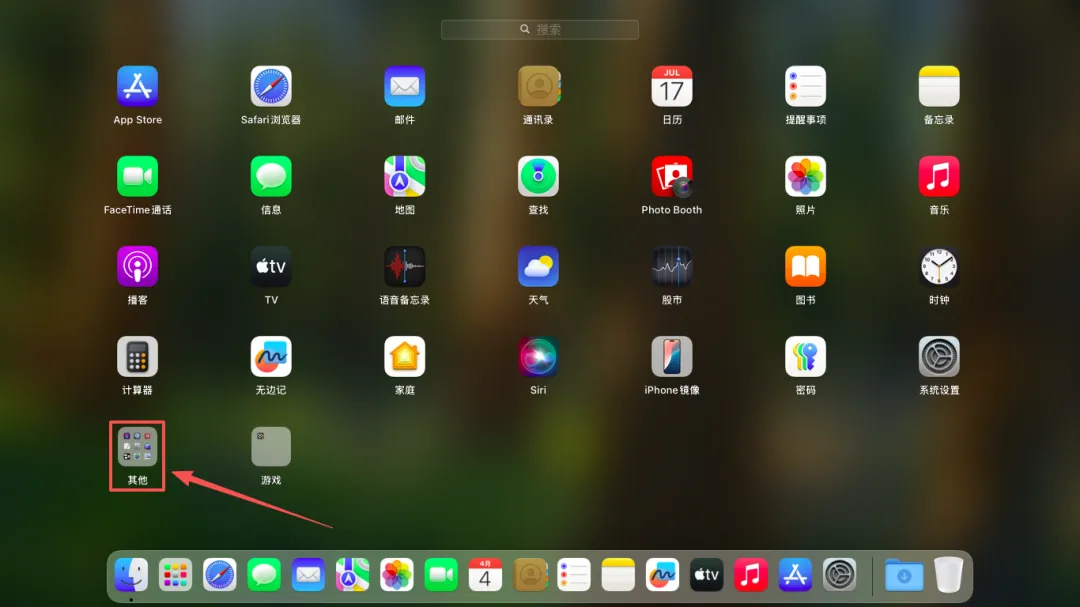Image resolution: width=1080 pixels, height=607 pixels.
Task: Launch Safari浏览器 from the Launchpad grid
Action: click(271, 86)
